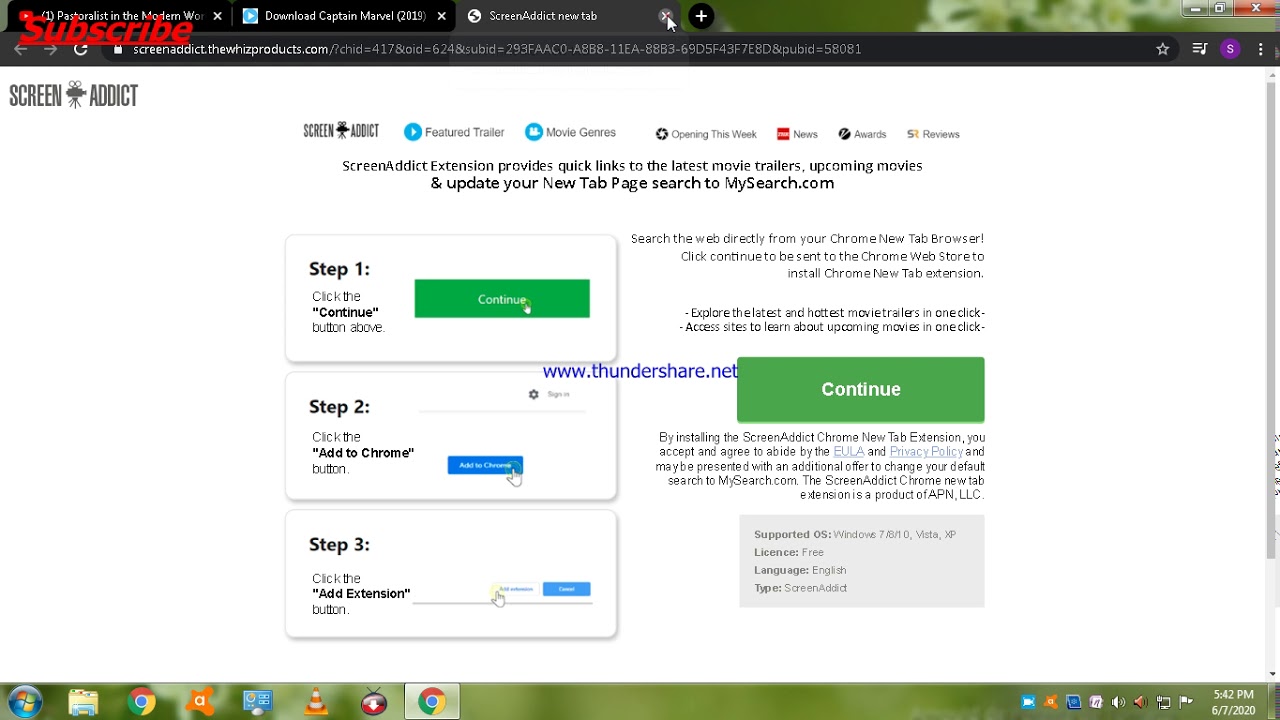The height and width of the screenshot is (720, 1280).
Task: Click the 'Type: ScreenAddict' text line
Action: [x=800, y=588]
